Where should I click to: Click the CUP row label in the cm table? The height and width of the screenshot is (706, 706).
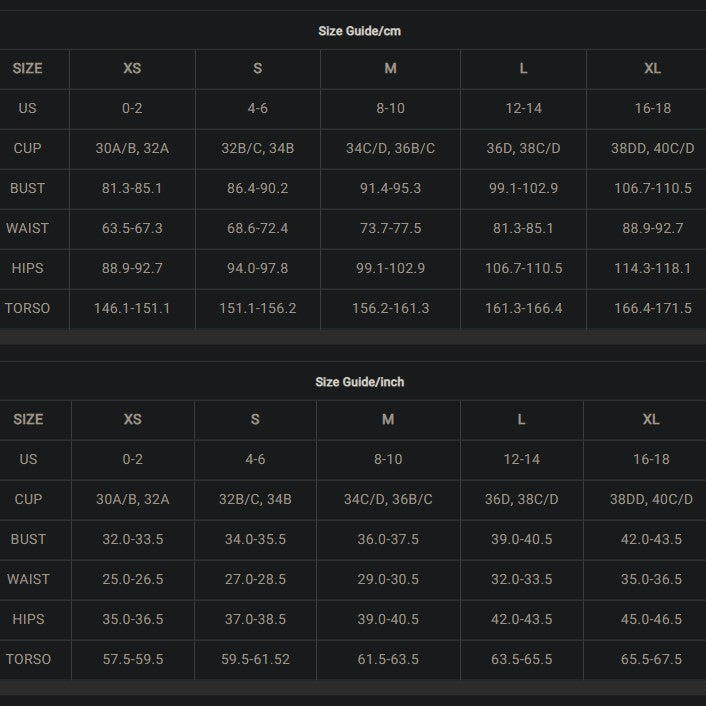pos(28,148)
